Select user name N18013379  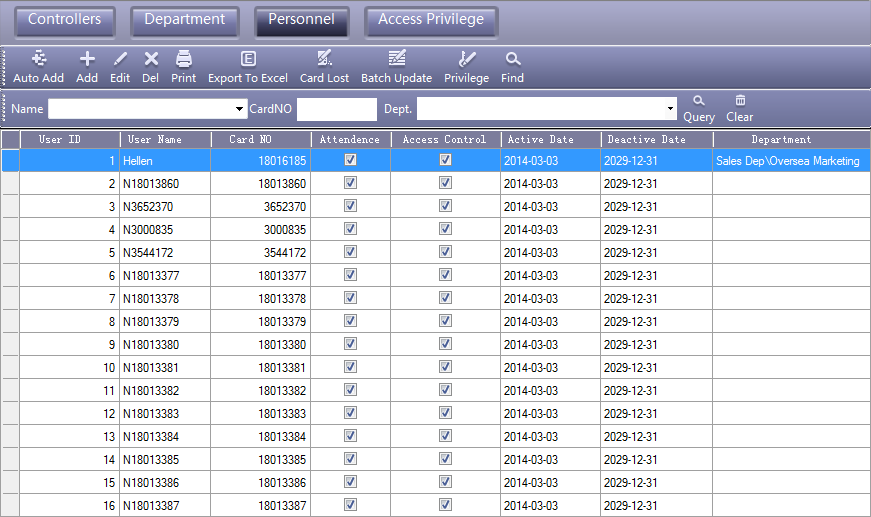tap(151, 322)
